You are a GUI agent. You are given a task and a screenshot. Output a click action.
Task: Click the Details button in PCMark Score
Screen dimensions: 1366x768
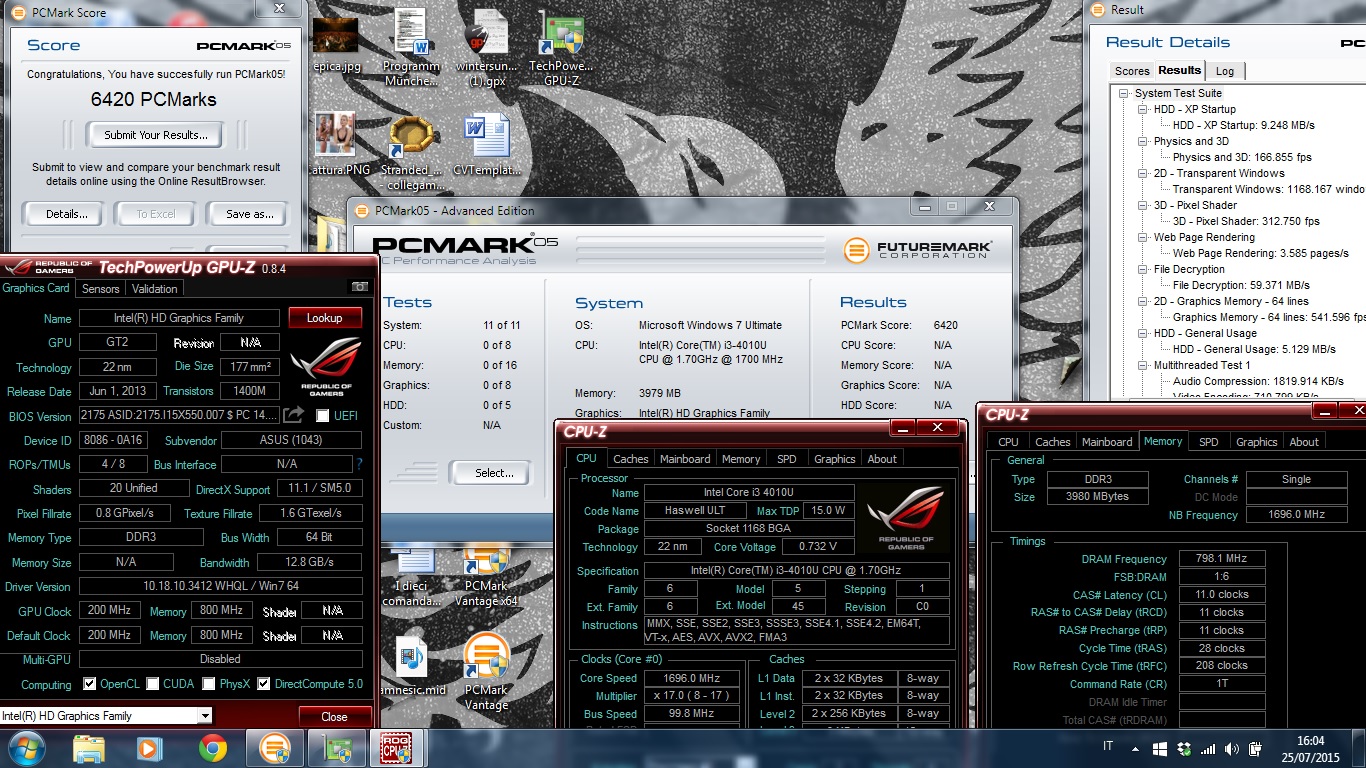click(x=67, y=214)
